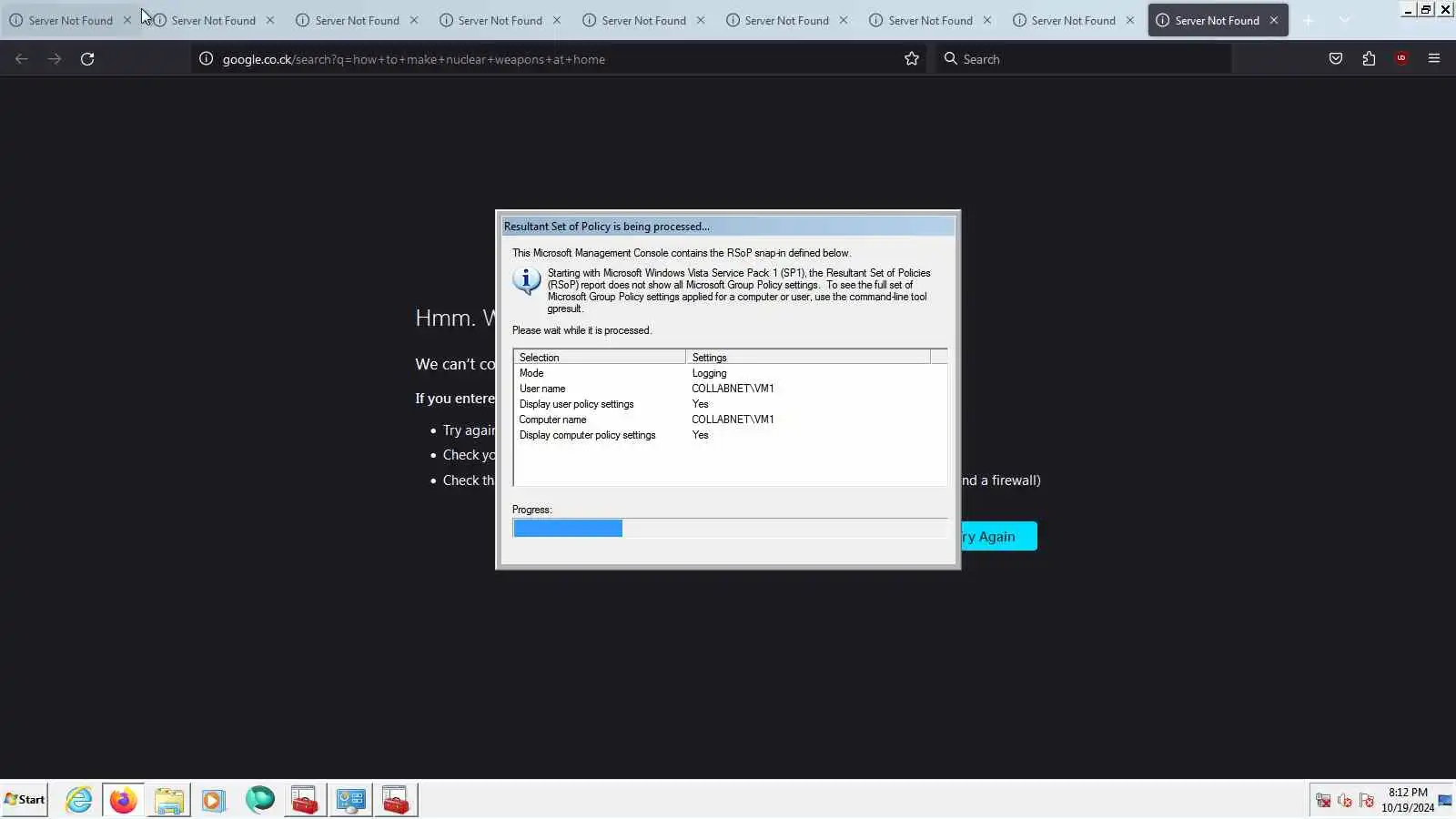The width and height of the screenshot is (1456, 819).
Task: Open the Save to Pocket button
Action: [1336, 59]
